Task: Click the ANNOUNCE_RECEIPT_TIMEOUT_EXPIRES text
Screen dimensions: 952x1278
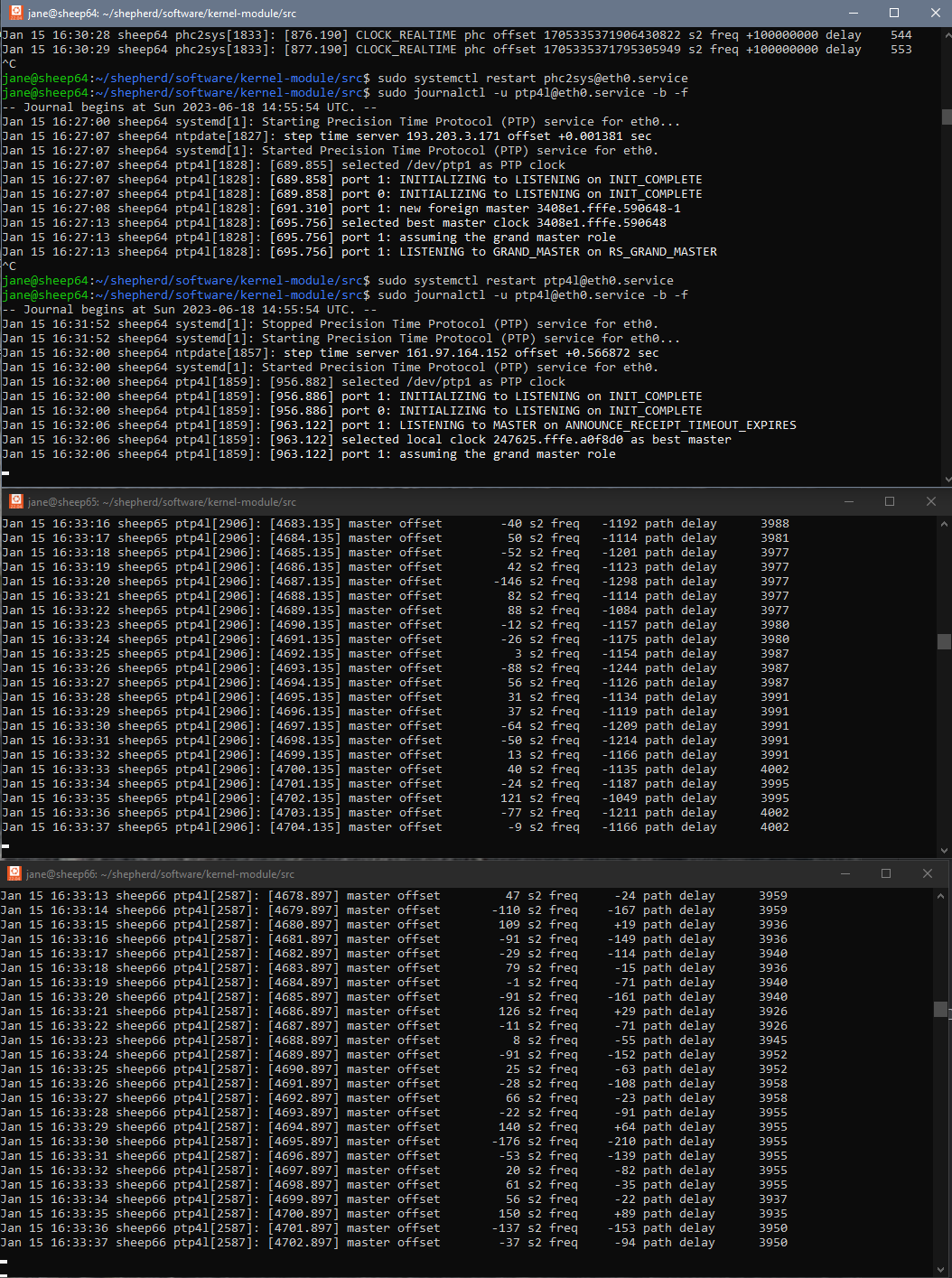Action: point(681,425)
